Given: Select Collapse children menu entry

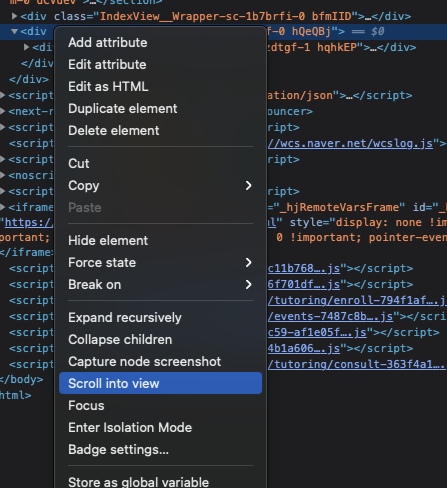Looking at the screenshot, I should [x=120, y=340].
